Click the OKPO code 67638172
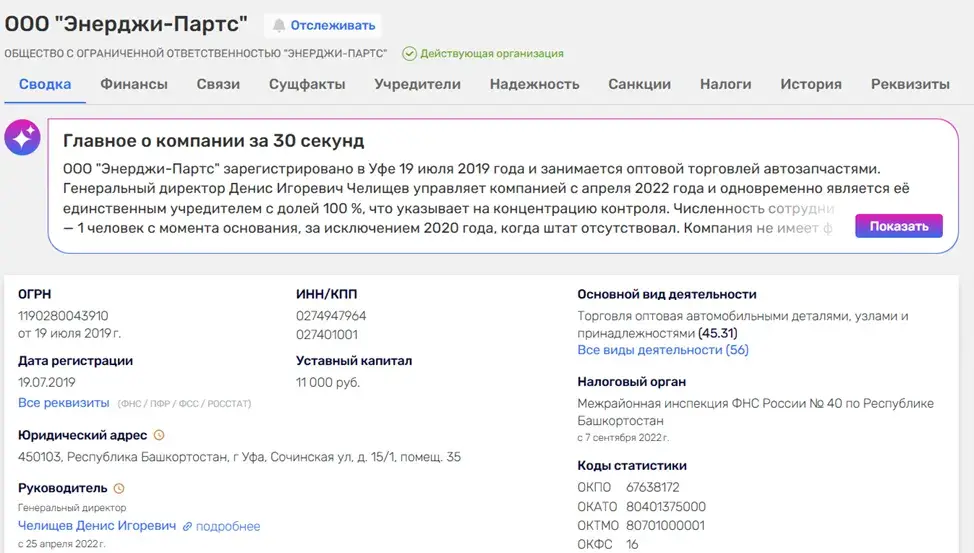This screenshot has width=974, height=553. click(652, 487)
